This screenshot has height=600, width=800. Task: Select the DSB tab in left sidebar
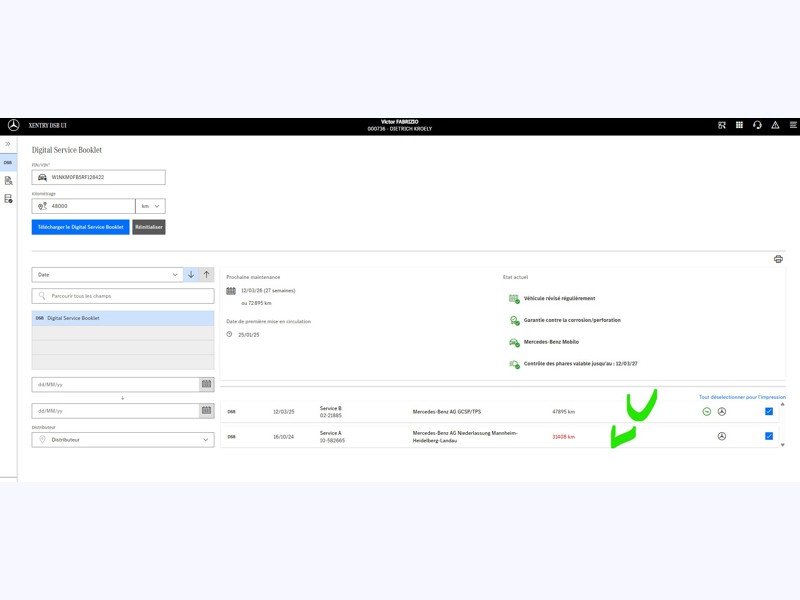click(x=8, y=162)
